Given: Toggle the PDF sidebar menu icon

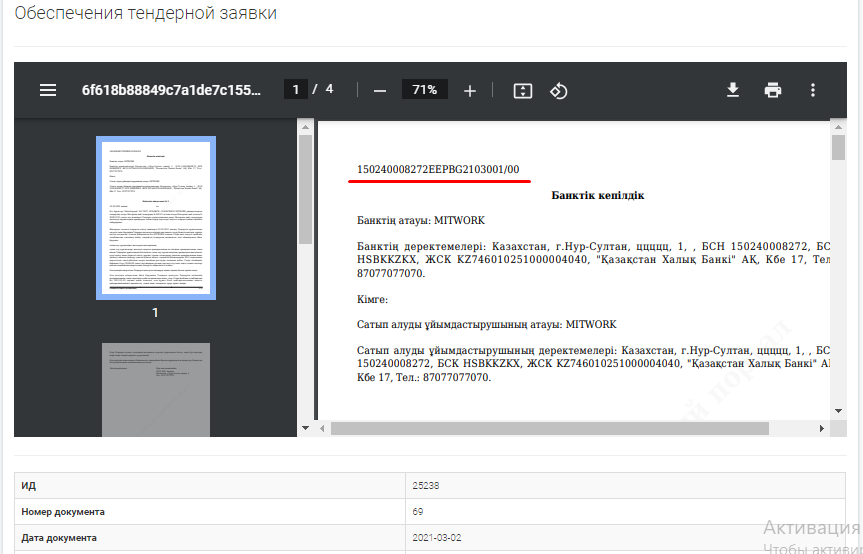Looking at the screenshot, I should 48,90.
